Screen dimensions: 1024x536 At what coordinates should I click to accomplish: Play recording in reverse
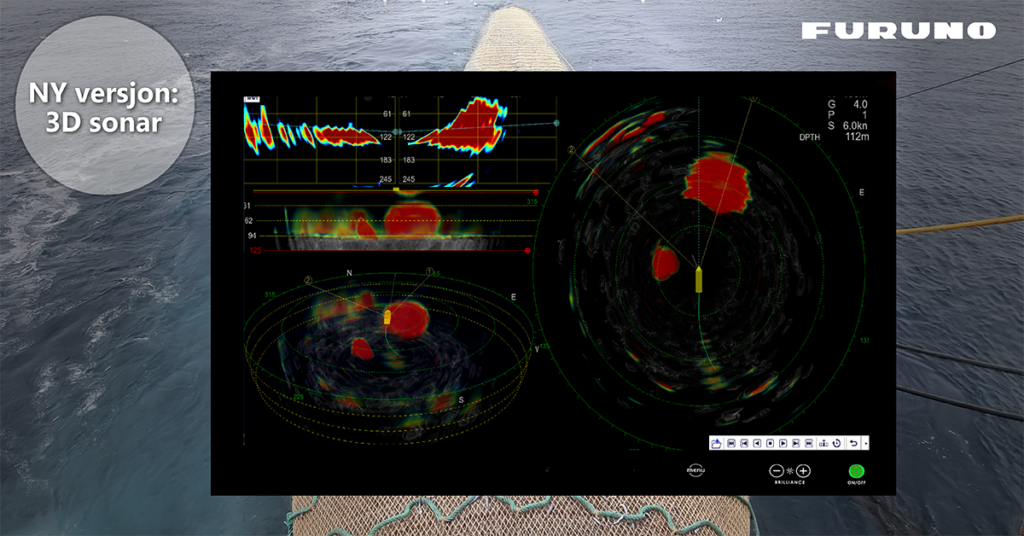pyautogui.click(x=757, y=443)
